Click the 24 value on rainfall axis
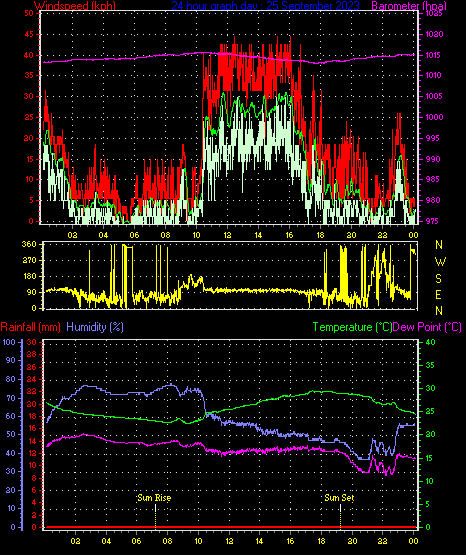Viewport: 466px width, 555px height. (32, 379)
